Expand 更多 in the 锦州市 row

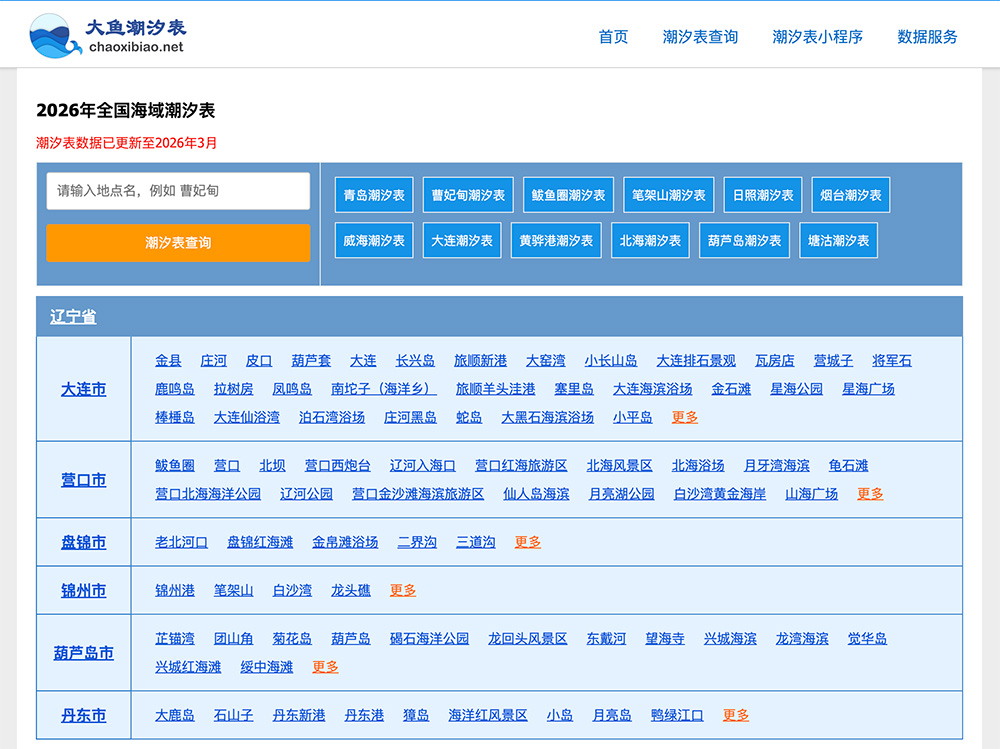tap(402, 591)
